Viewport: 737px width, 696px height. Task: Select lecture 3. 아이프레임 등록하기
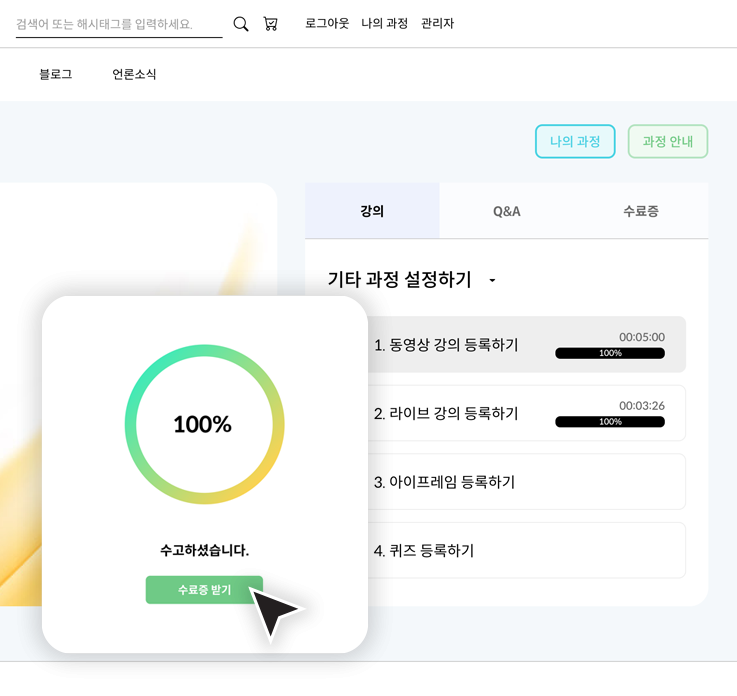pyautogui.click(x=525, y=482)
